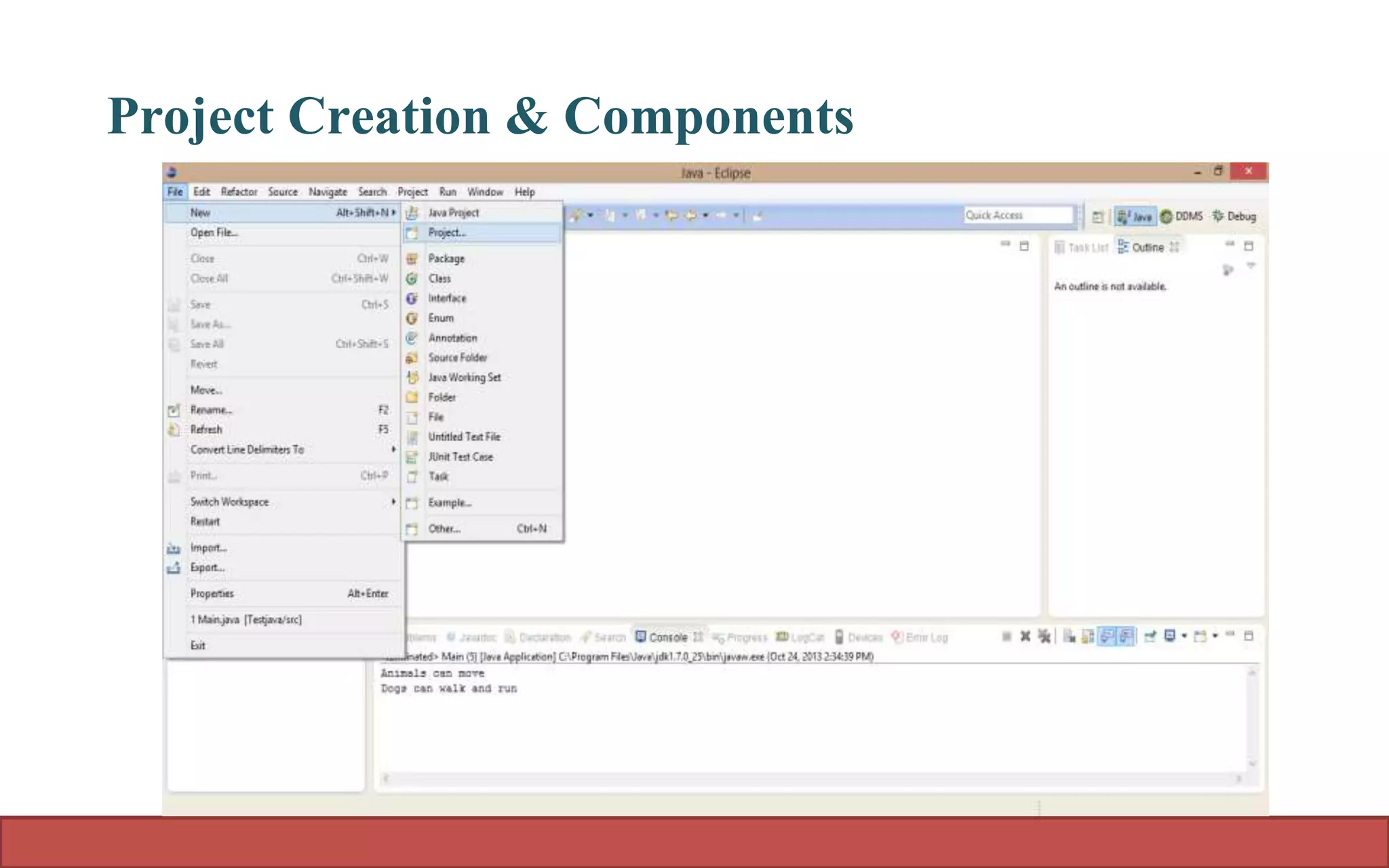Select the Annotation icon entry
The width and height of the screenshot is (1389, 868).
pos(412,338)
